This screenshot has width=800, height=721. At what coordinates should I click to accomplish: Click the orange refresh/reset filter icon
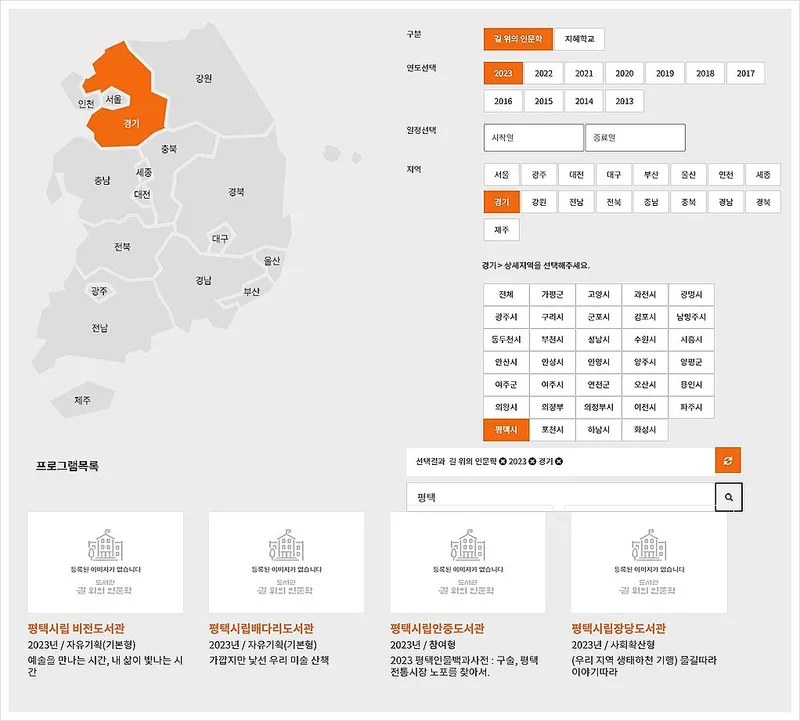click(x=728, y=460)
